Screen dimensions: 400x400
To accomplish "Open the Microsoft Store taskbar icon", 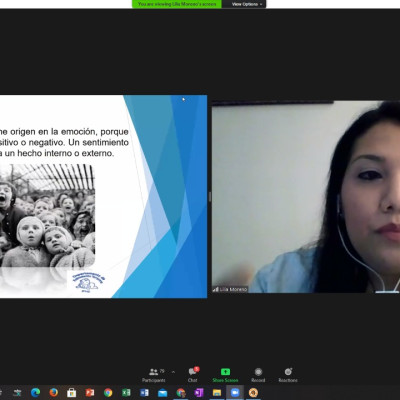I will [x=71, y=393].
